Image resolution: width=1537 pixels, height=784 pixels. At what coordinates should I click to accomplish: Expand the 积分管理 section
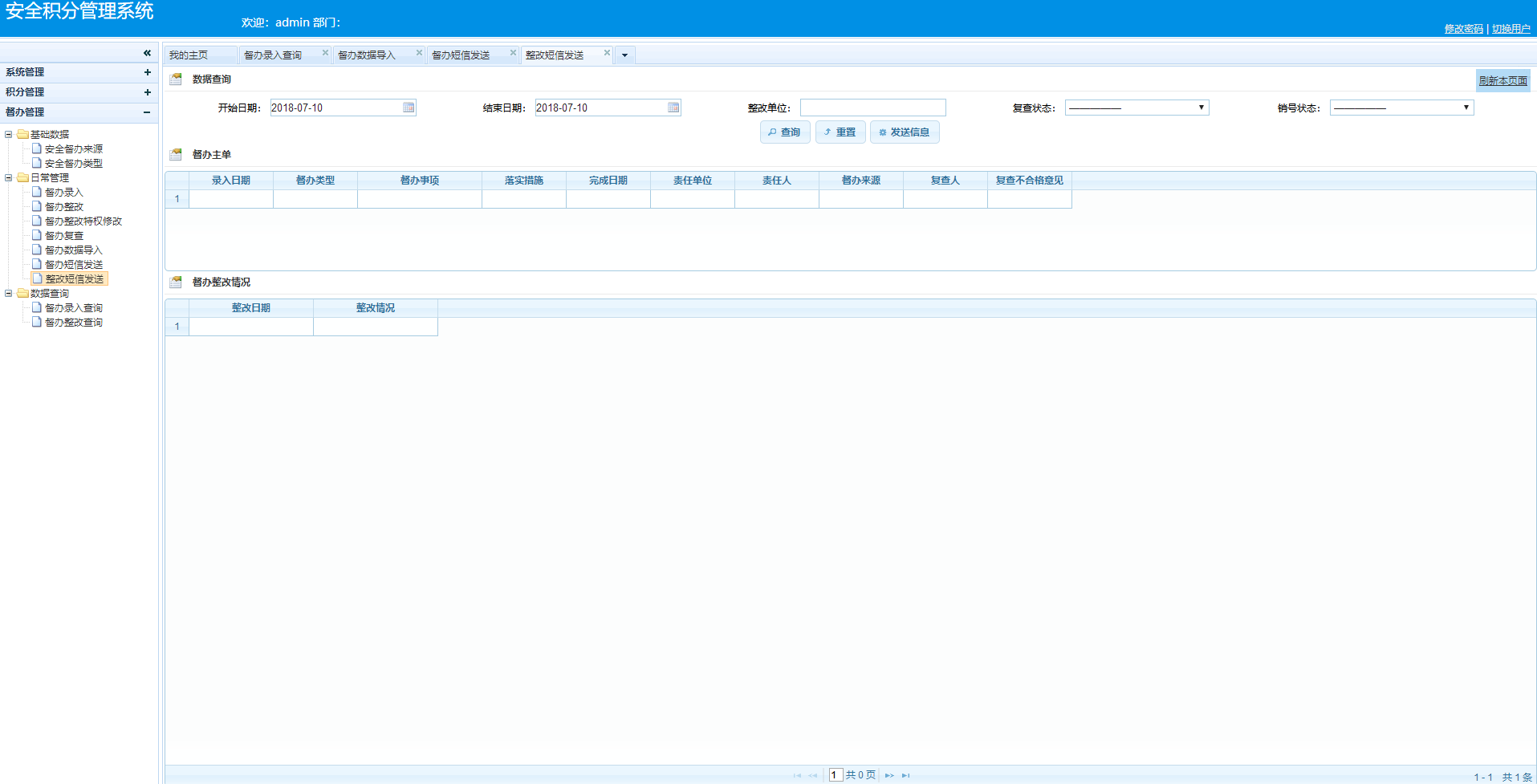(147, 92)
